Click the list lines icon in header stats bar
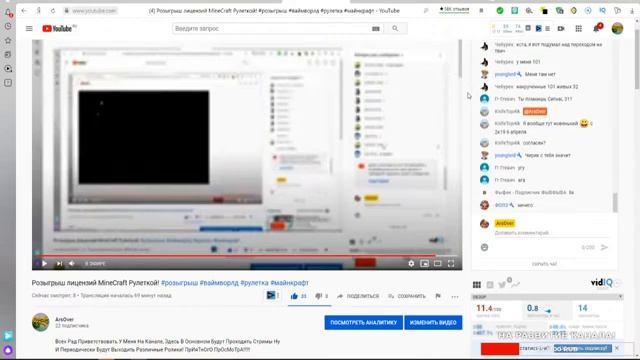Viewport: 640px width, 360px height. [547, 29]
